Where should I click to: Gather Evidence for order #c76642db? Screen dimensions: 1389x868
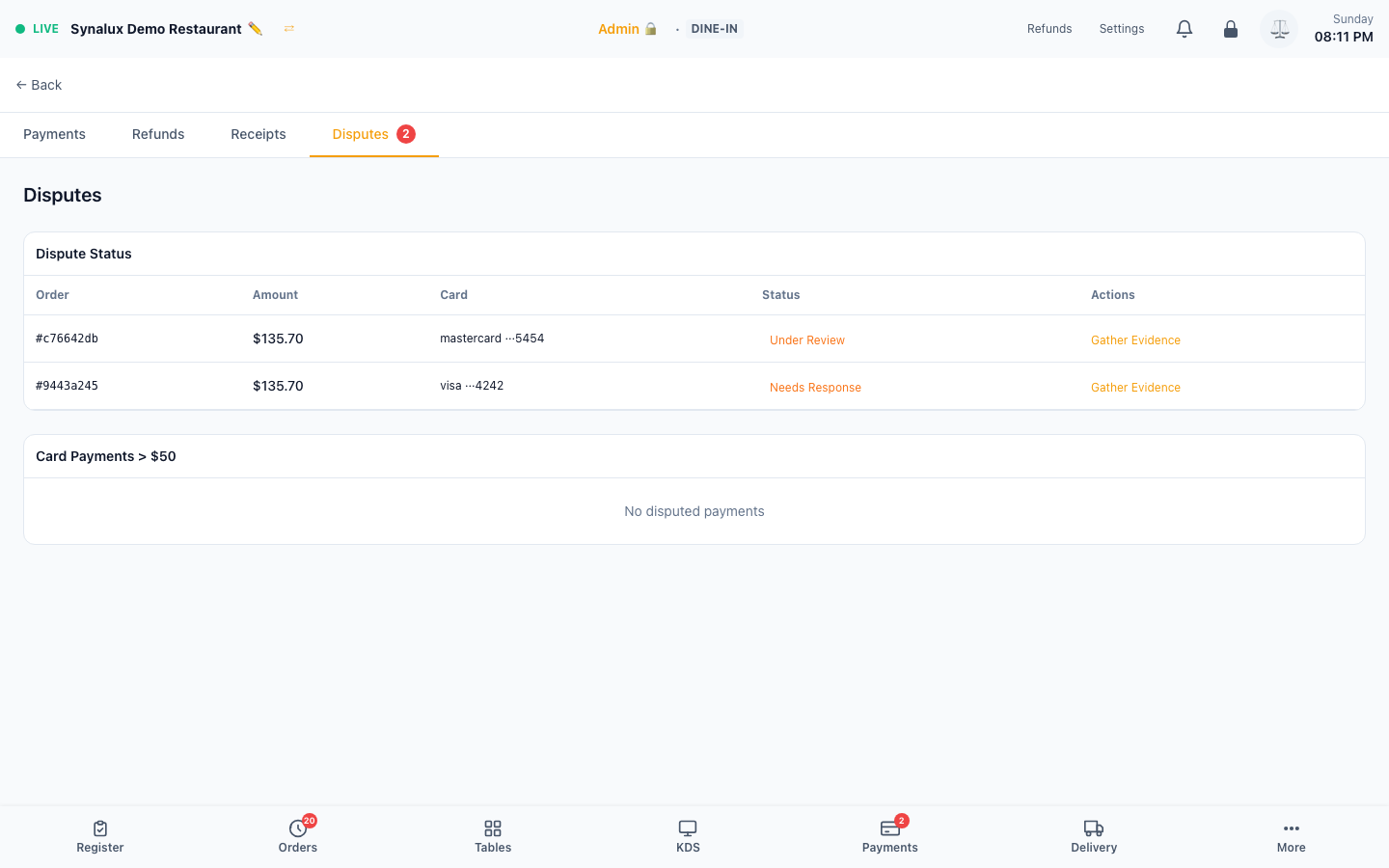pyautogui.click(x=1135, y=340)
